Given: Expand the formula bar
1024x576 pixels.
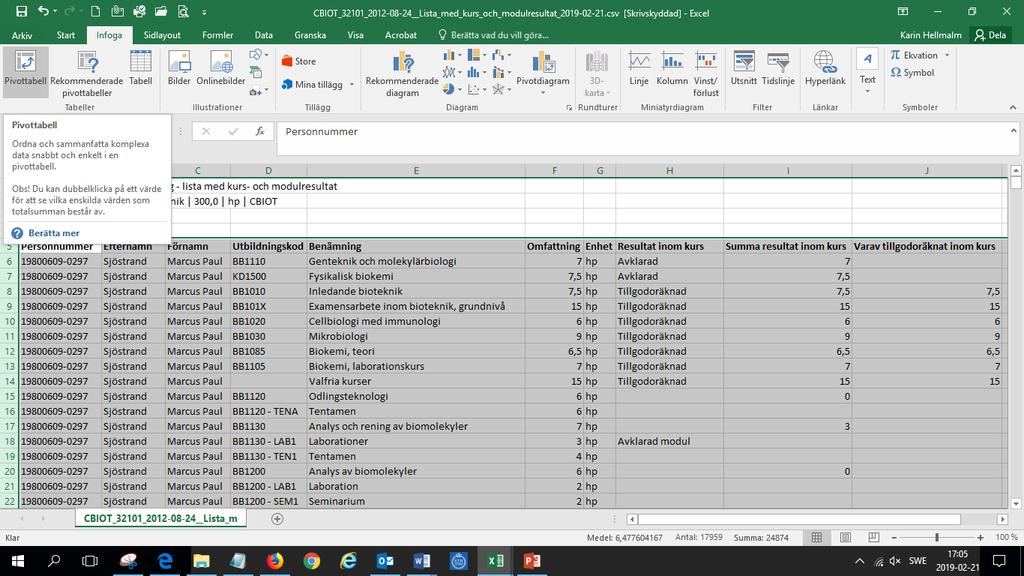Looking at the screenshot, I should 1014,131.
